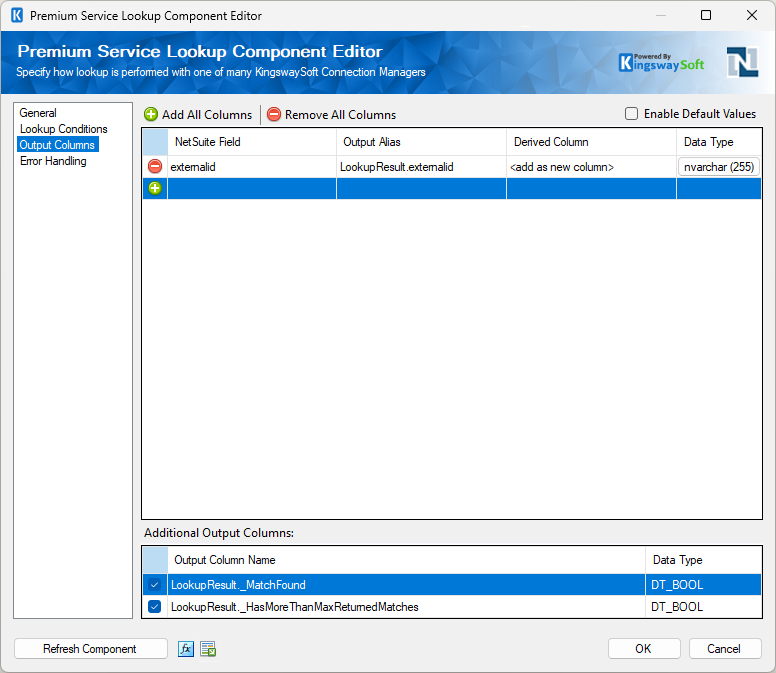Confirm with the OK button

point(644,649)
